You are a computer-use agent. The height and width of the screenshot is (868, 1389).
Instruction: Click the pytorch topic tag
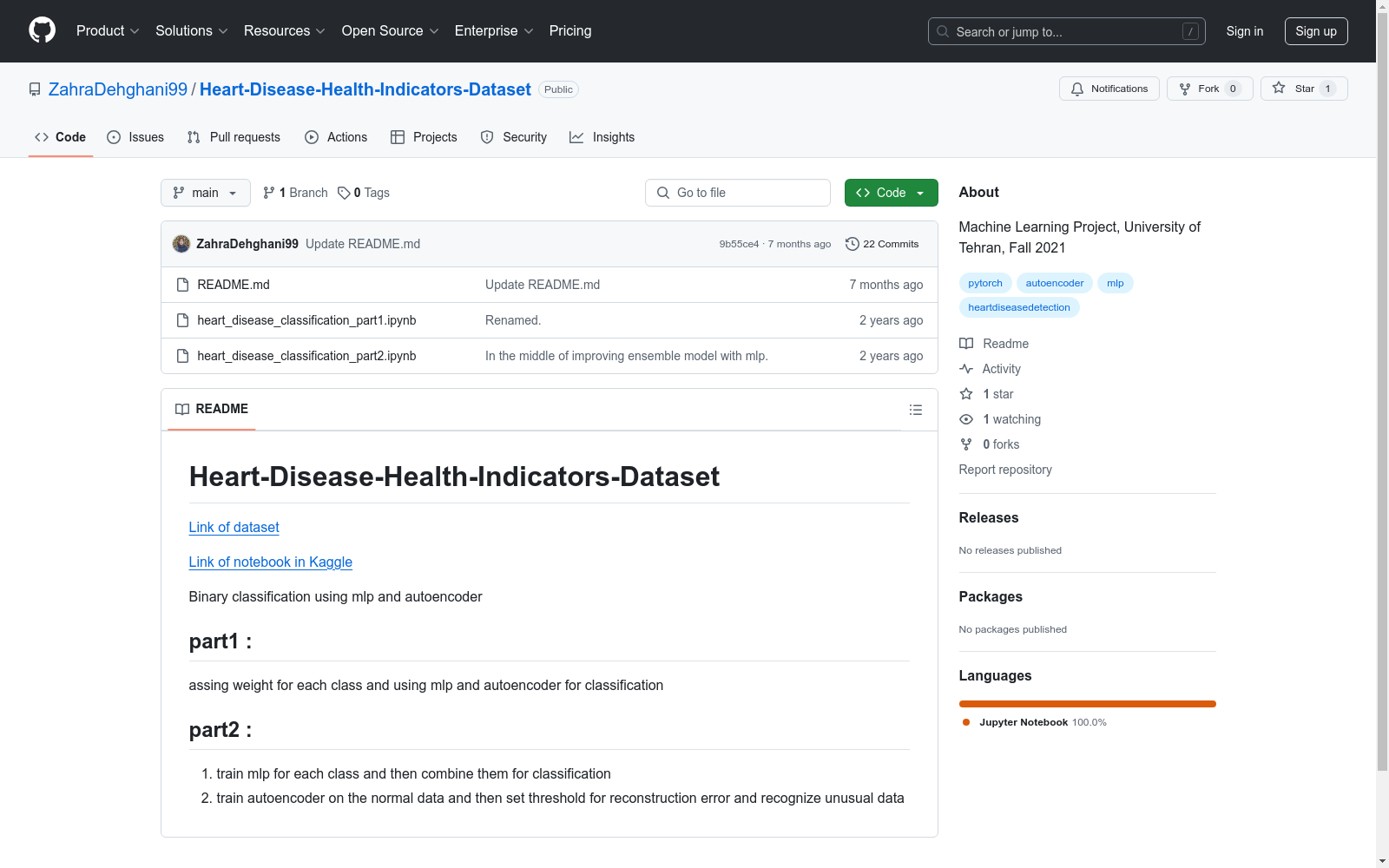pos(985,283)
